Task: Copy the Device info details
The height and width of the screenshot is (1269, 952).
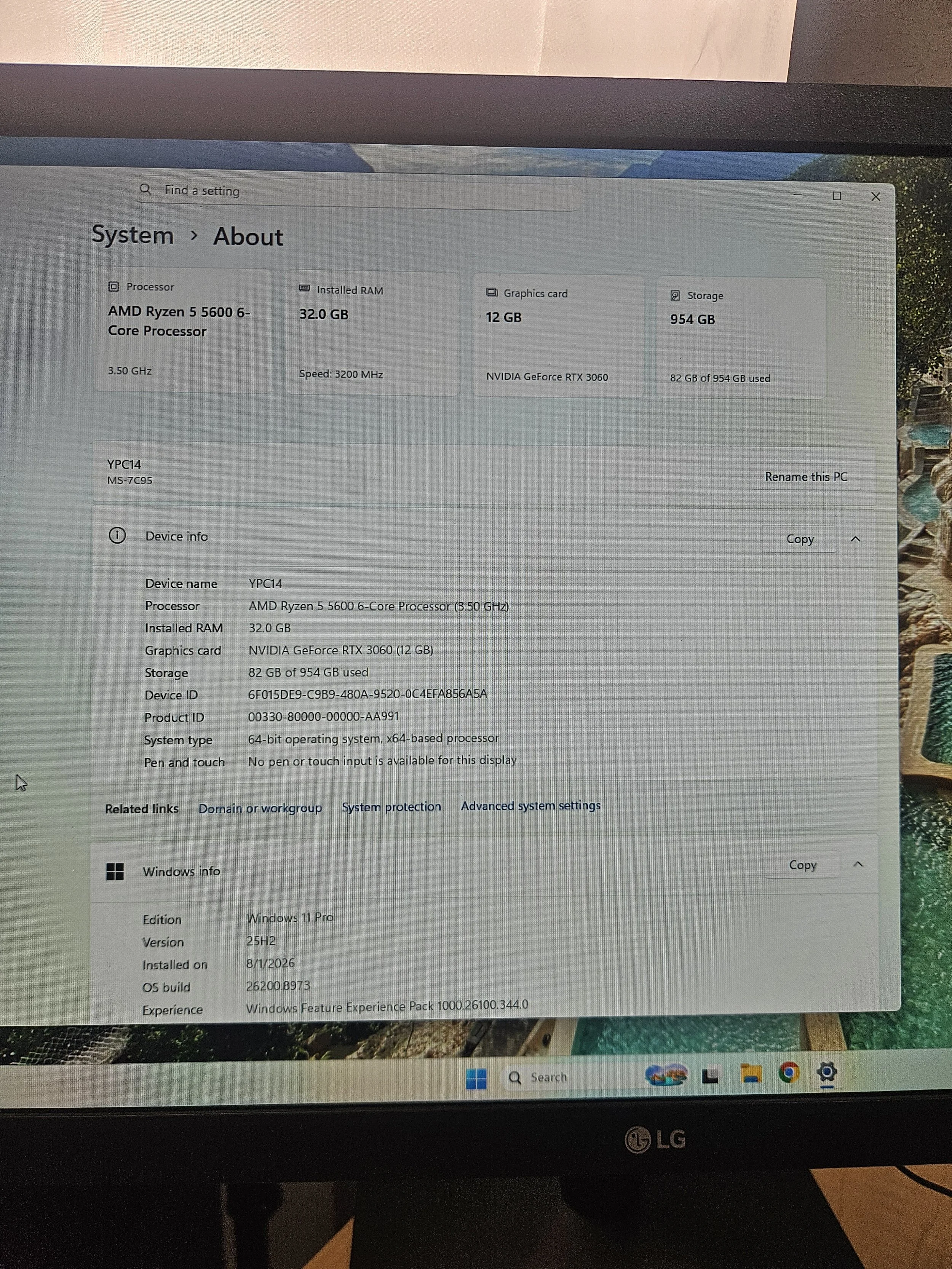Action: [x=800, y=539]
